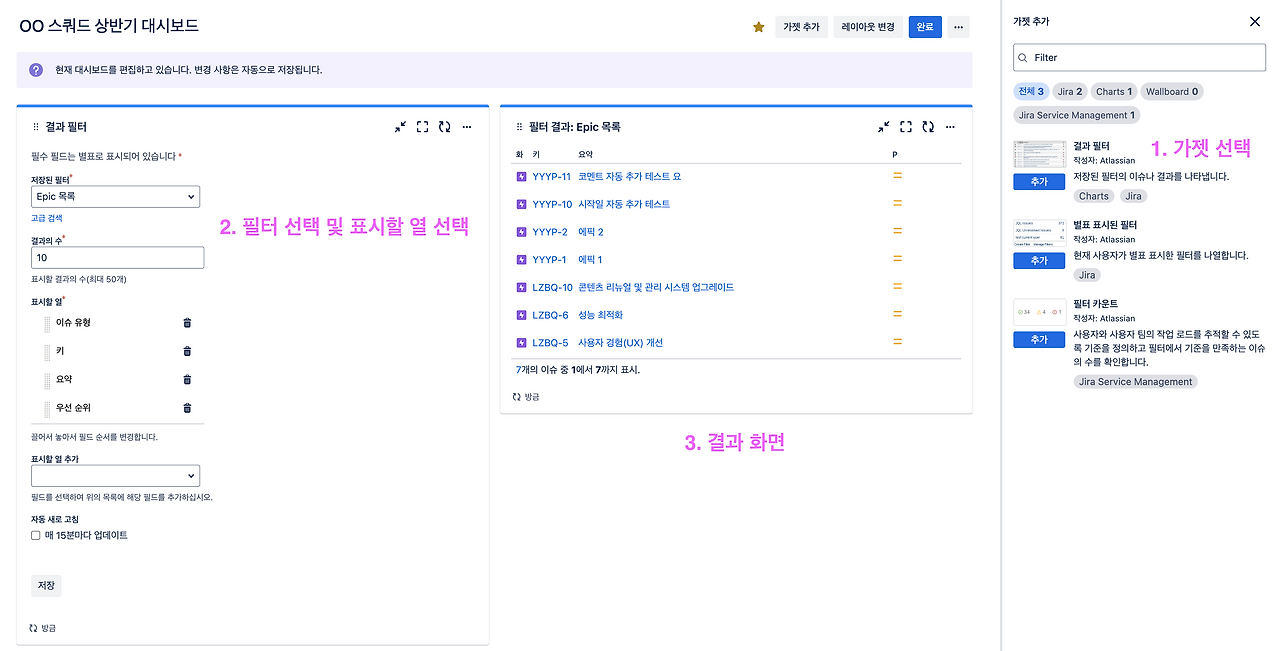Open the more options menu beside 완료 button
This screenshot has height=651, width=1280.
957,27
